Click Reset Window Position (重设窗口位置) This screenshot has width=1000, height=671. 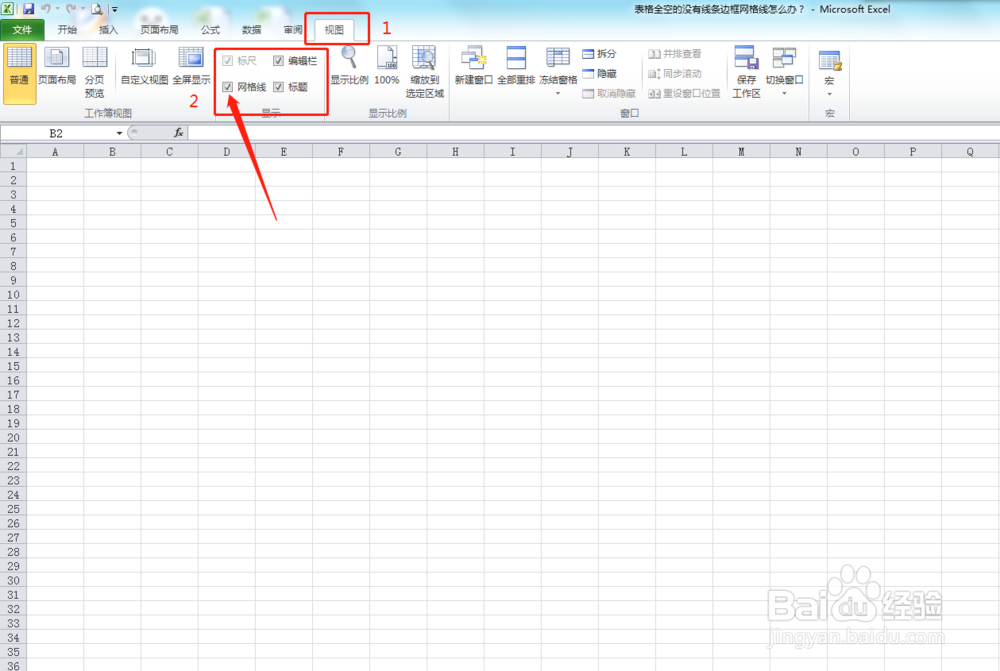click(x=684, y=94)
